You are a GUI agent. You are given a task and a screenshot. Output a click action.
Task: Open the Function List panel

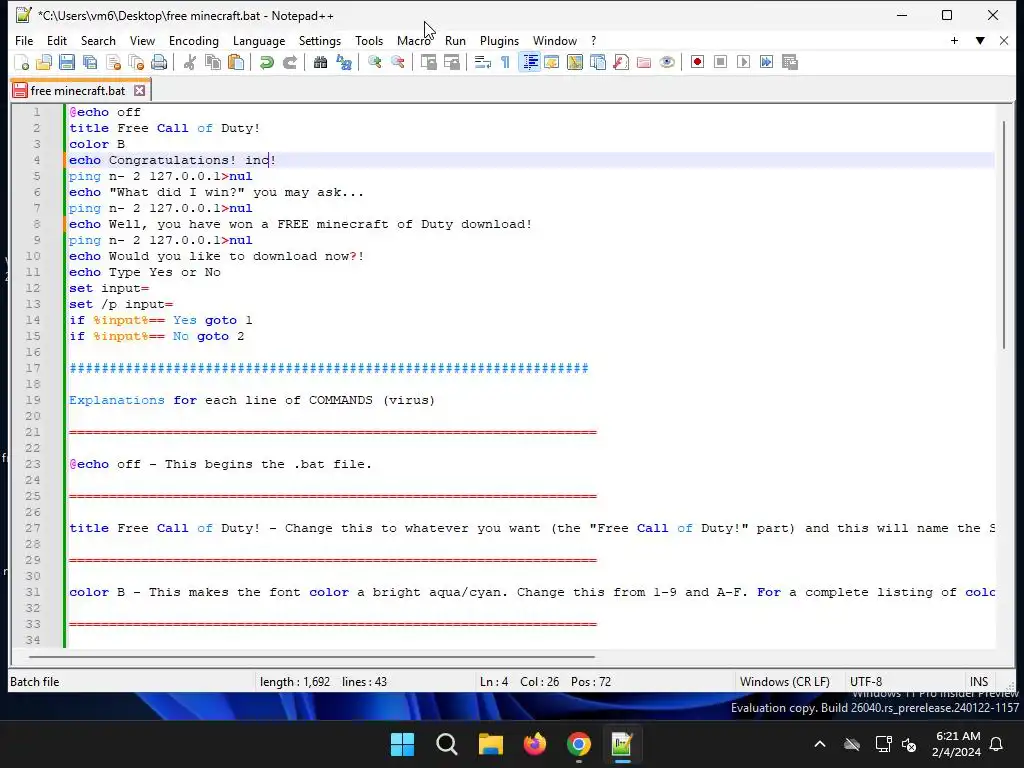click(x=620, y=62)
